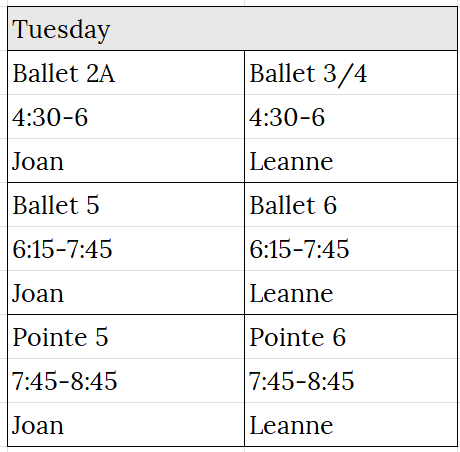The image size is (460, 452).
Task: Select the 6:15-7:45 time under Ballet 6
Action: pos(351,249)
